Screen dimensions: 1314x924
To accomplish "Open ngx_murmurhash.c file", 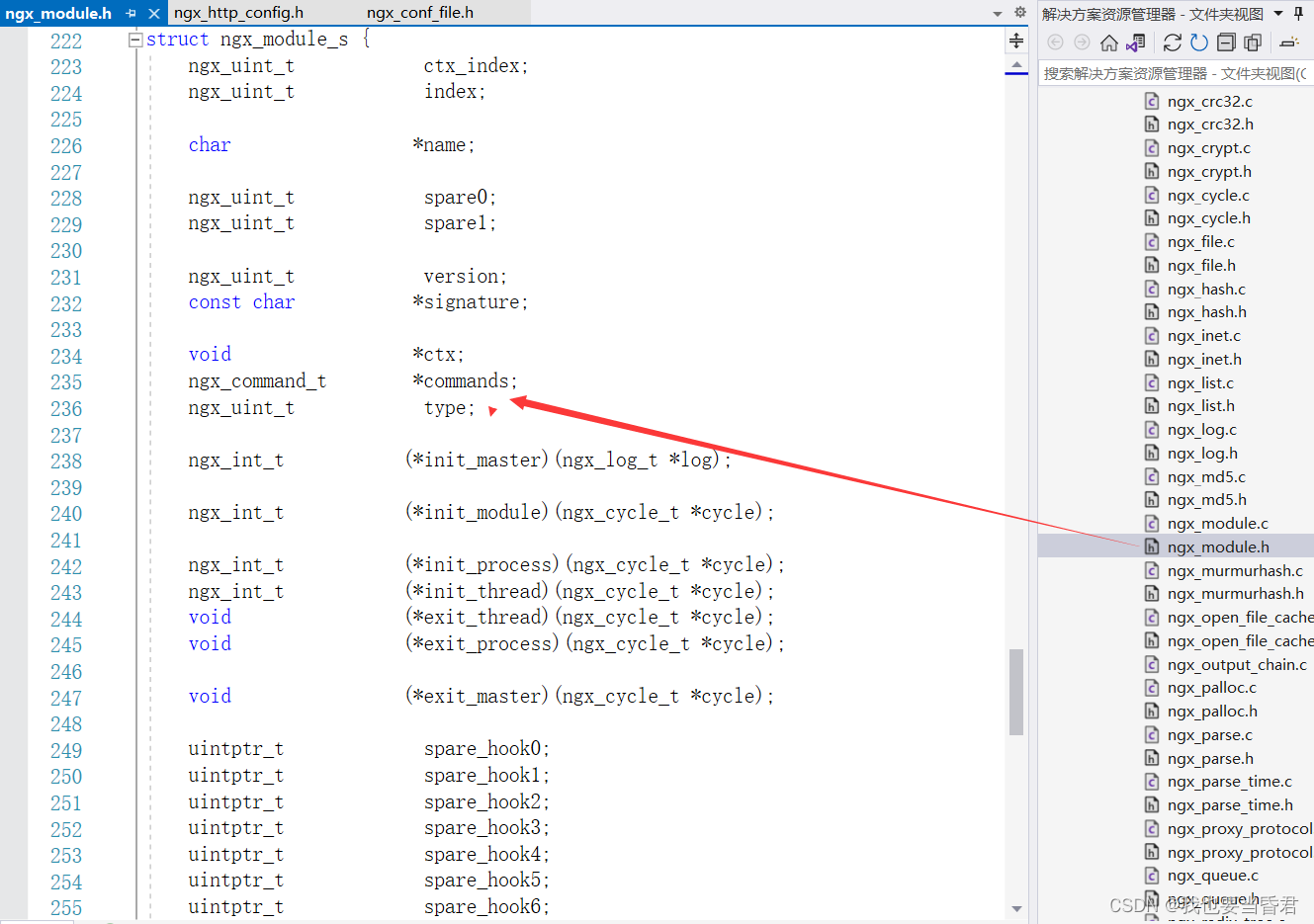I will pyautogui.click(x=1235, y=570).
